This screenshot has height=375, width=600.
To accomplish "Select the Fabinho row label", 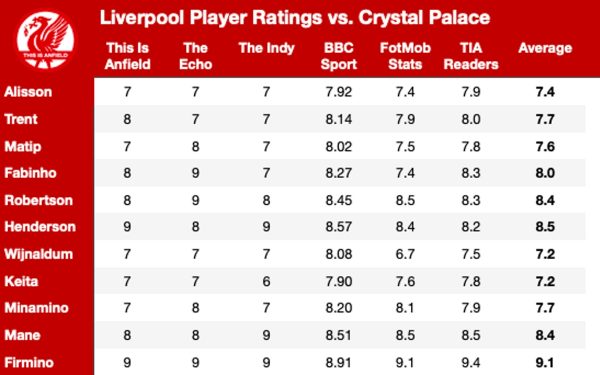I will pyautogui.click(x=30, y=173).
